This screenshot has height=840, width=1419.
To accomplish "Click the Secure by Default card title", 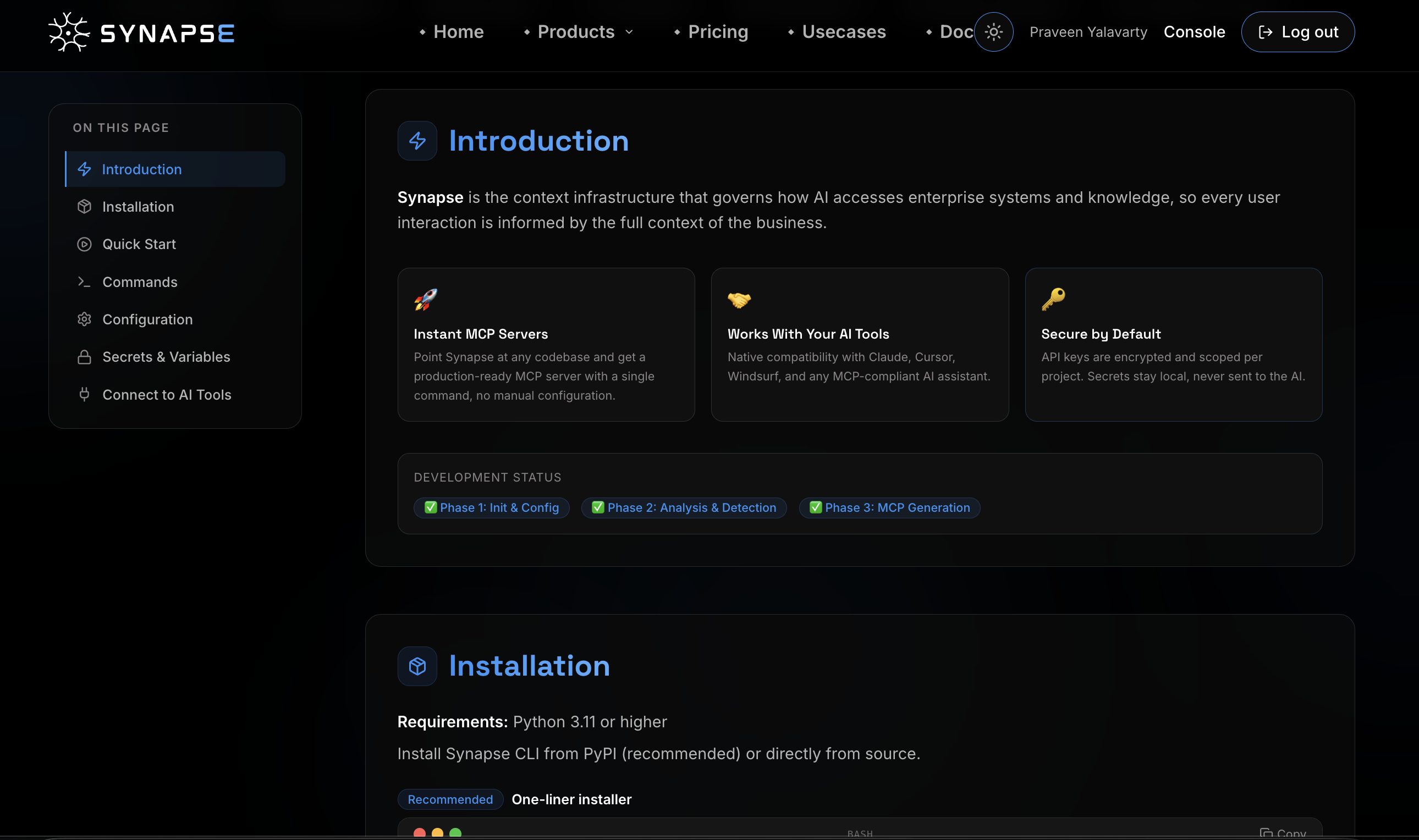I will [1101, 334].
